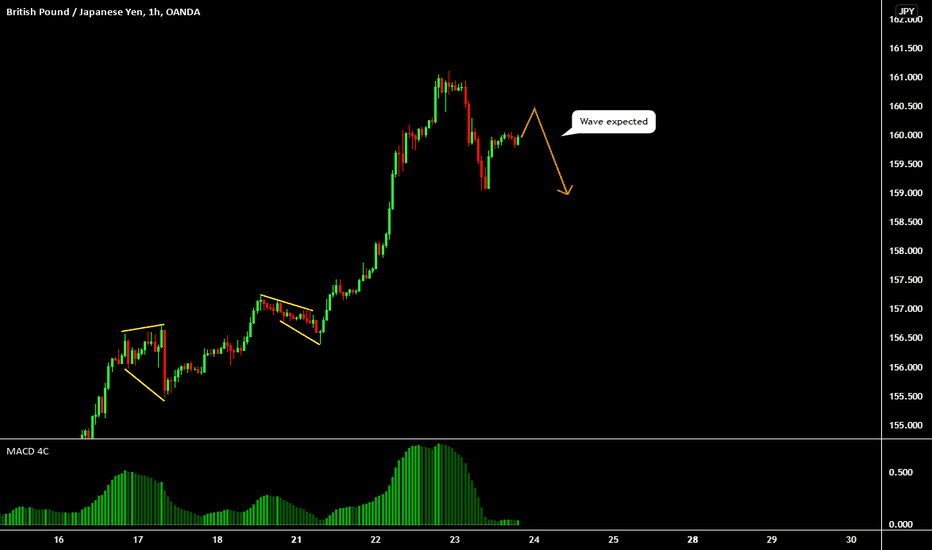Click date 22 on time axis
The width and height of the screenshot is (932, 550).
(x=376, y=540)
